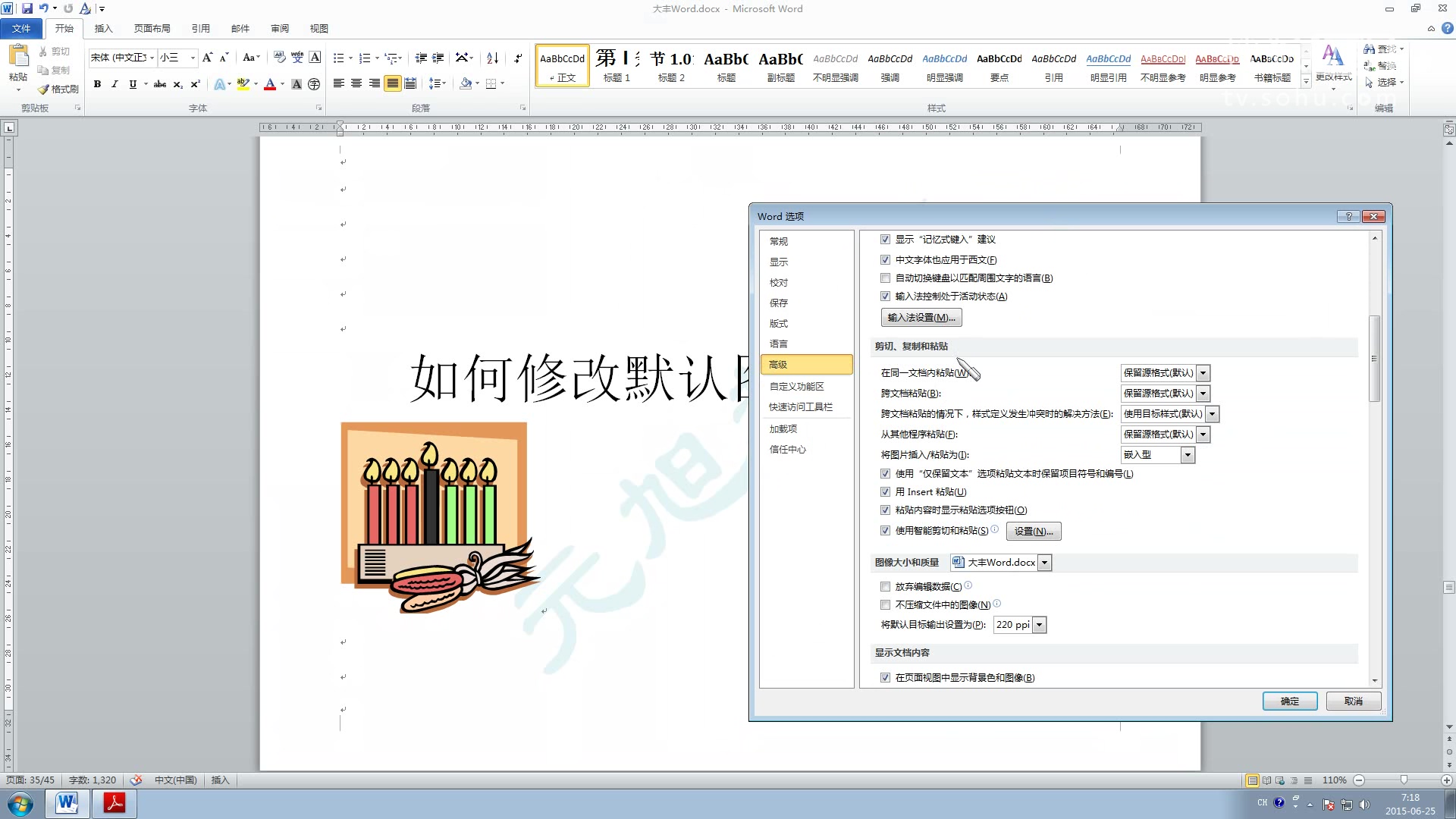Select 显示 category in Word options
The height and width of the screenshot is (819, 1456).
coord(779,262)
